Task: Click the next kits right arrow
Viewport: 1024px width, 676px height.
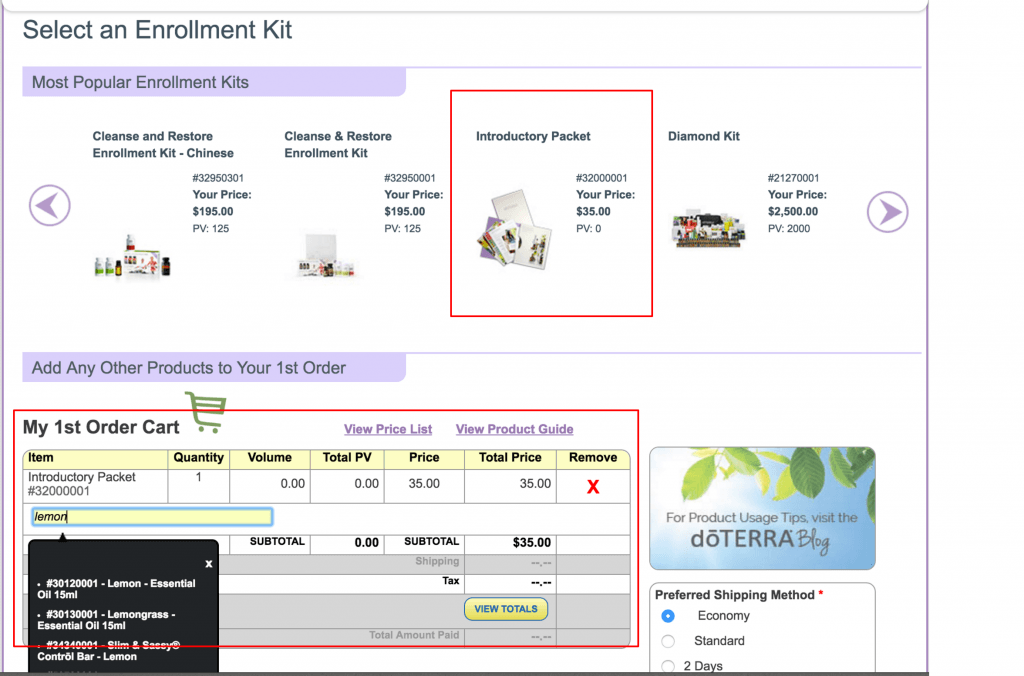Action: 888,212
